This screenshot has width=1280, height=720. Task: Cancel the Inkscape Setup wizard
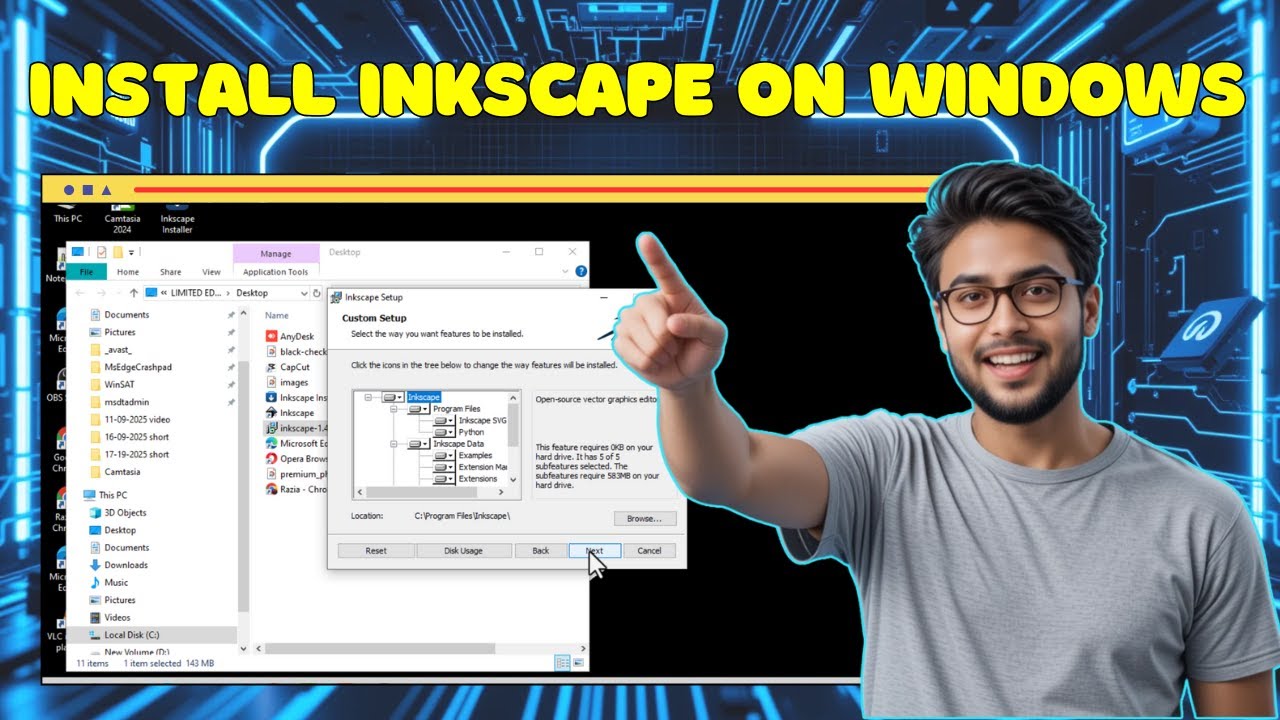[649, 551]
